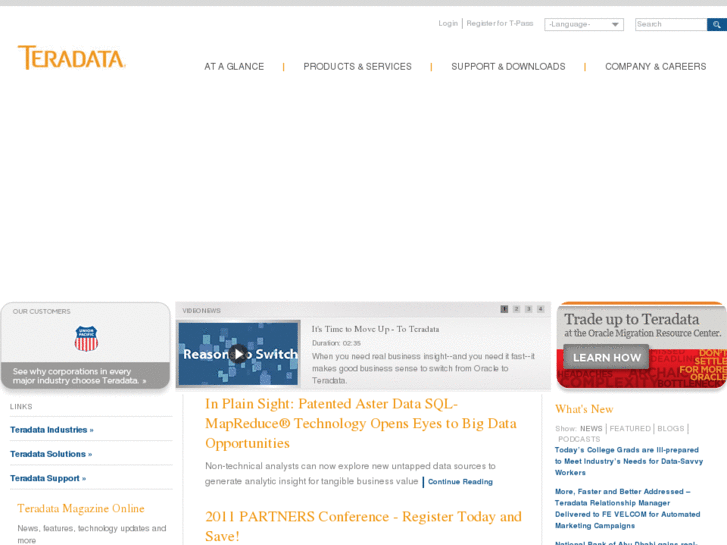Screen dimensions: 727x545
Task: Show BLOGS in What's New
Action: [670, 429]
